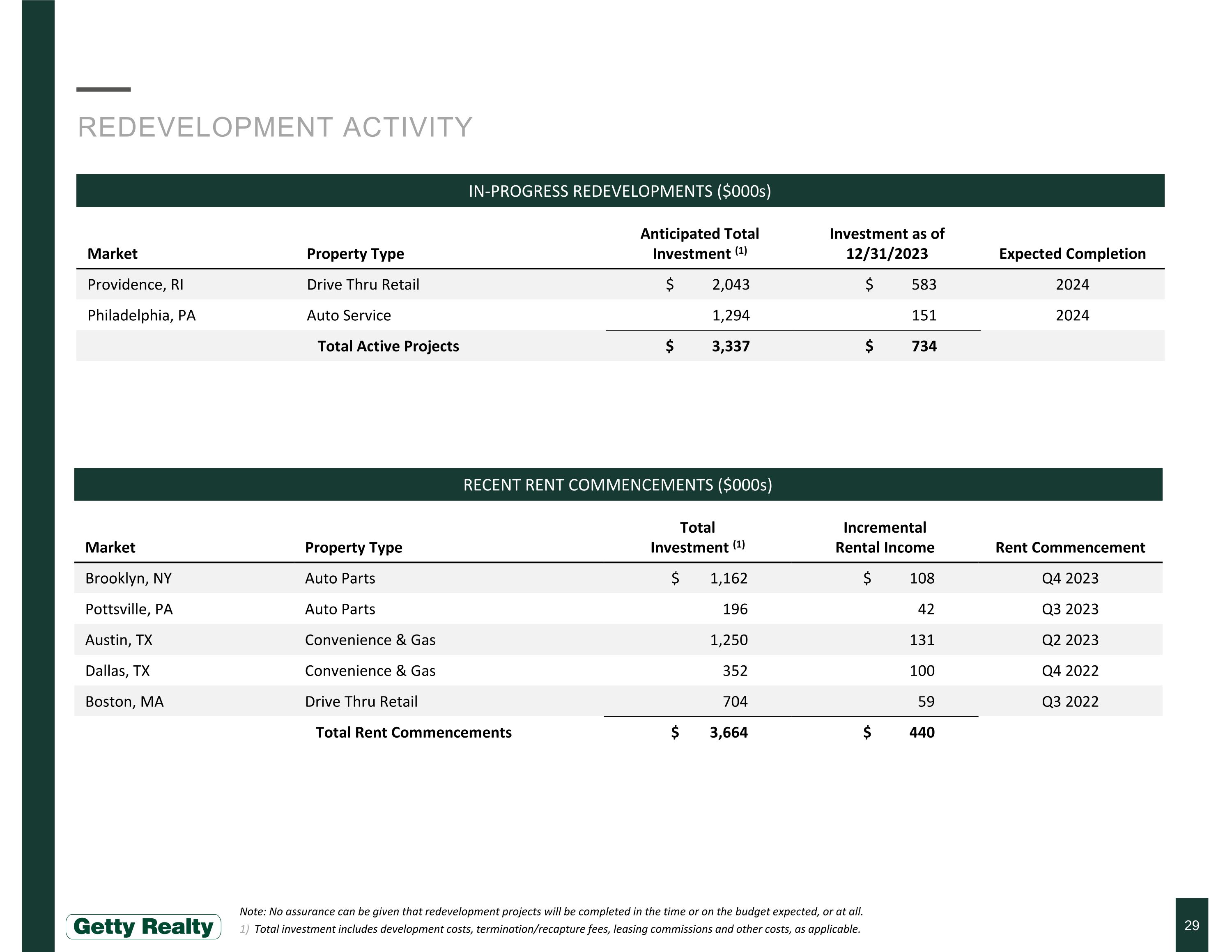The height and width of the screenshot is (952, 1232).
Task: Click Boston, MA Drive Thru Retail cell
Action: [361, 701]
